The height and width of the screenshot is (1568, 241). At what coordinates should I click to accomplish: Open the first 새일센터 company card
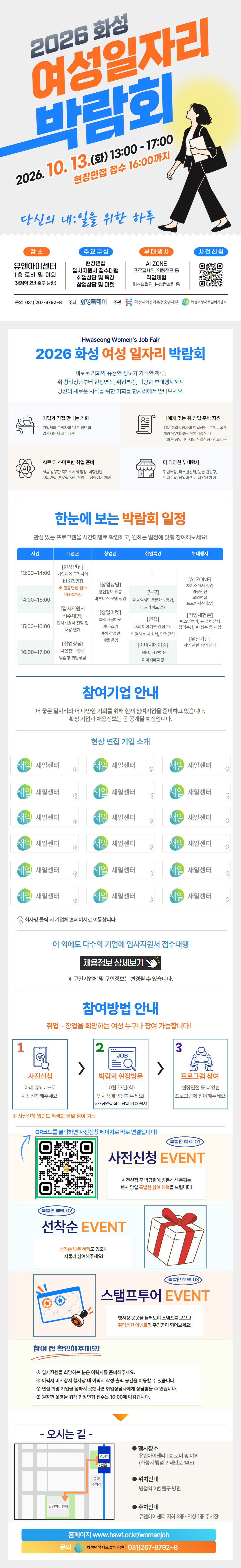pyautogui.click(x=44, y=765)
